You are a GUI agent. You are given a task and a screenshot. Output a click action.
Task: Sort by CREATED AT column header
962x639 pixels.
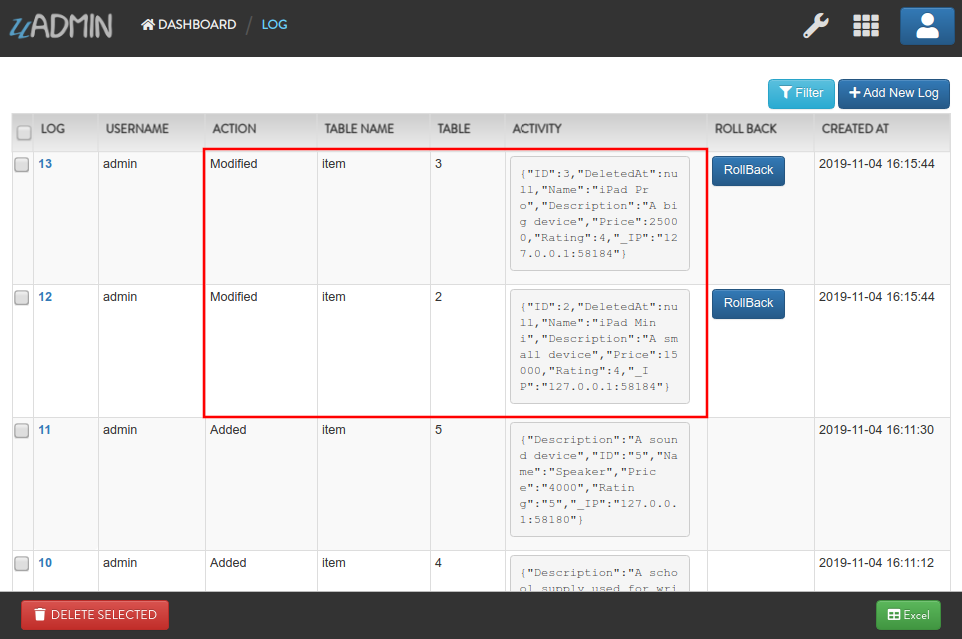click(x=855, y=129)
